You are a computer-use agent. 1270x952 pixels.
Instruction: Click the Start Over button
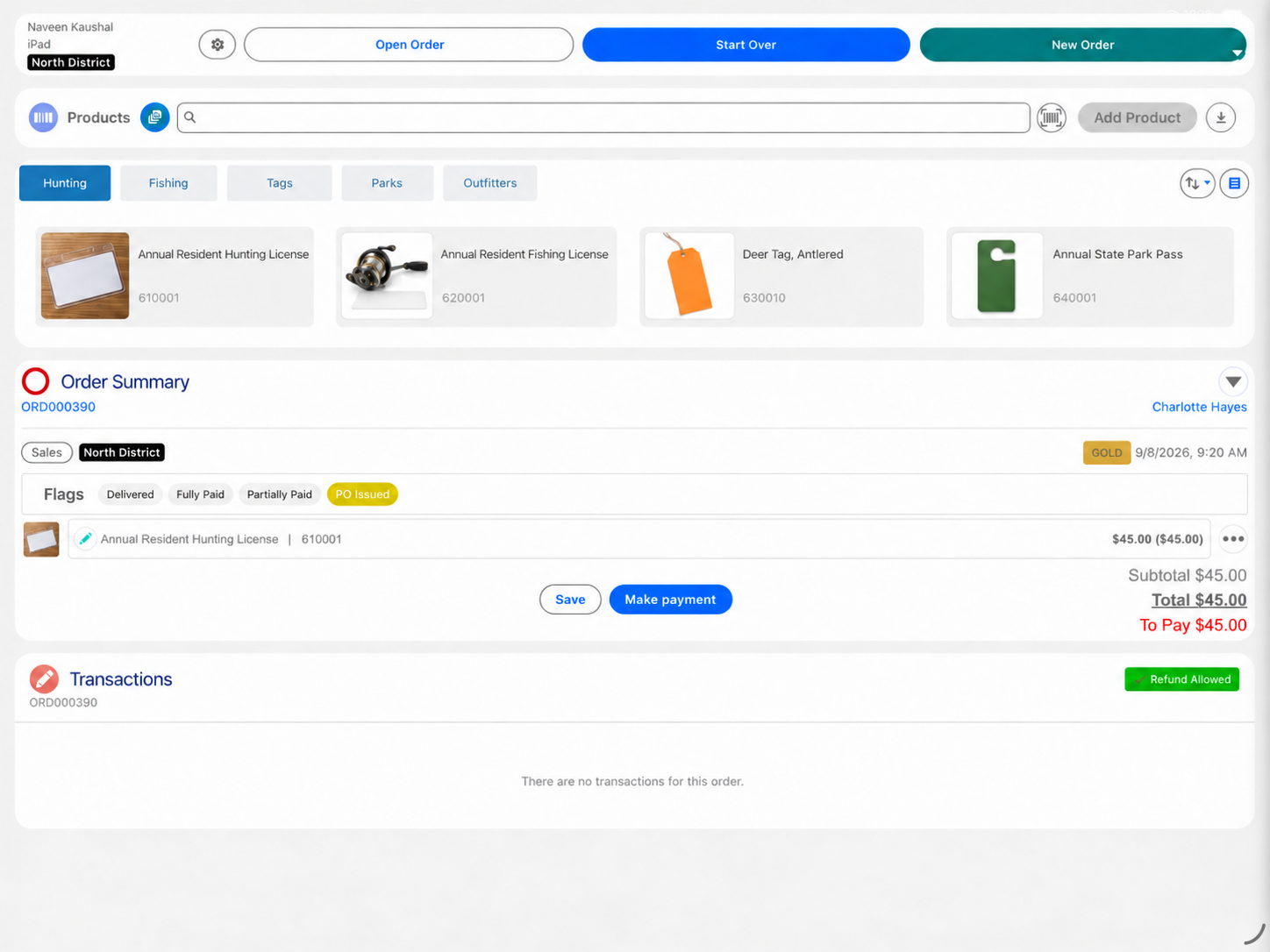(746, 45)
